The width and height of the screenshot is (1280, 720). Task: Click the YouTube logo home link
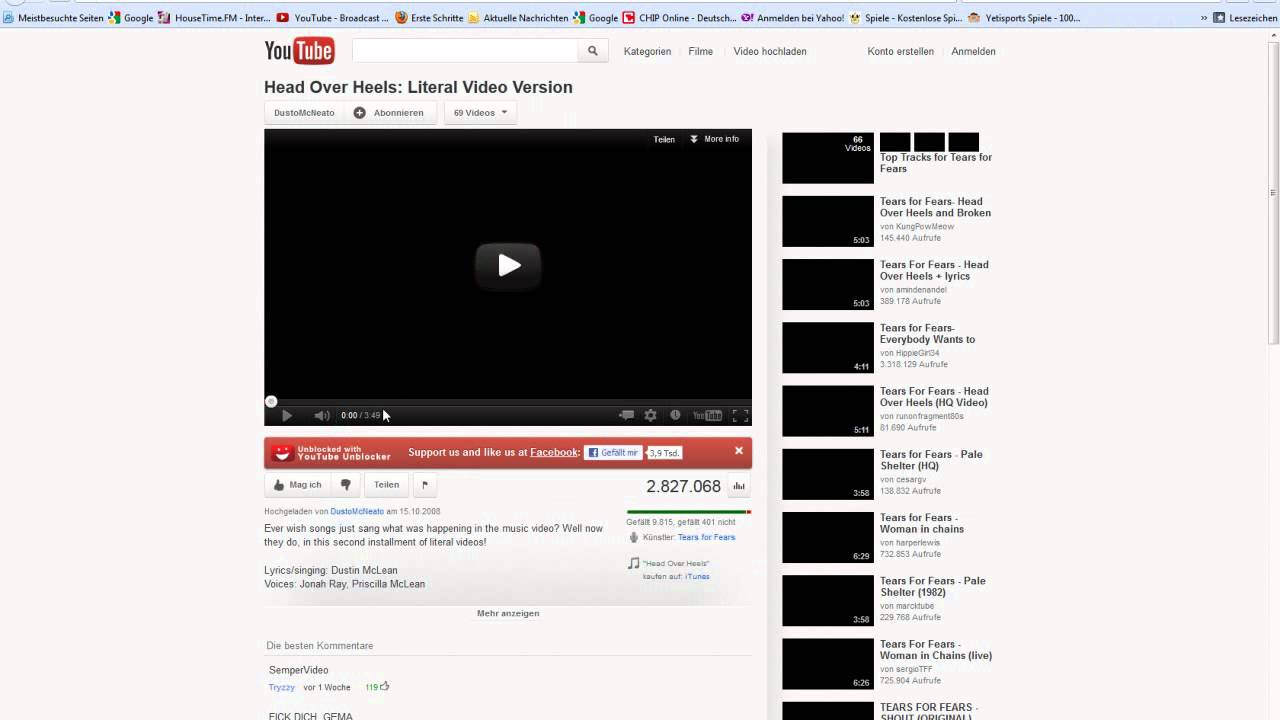pos(299,51)
